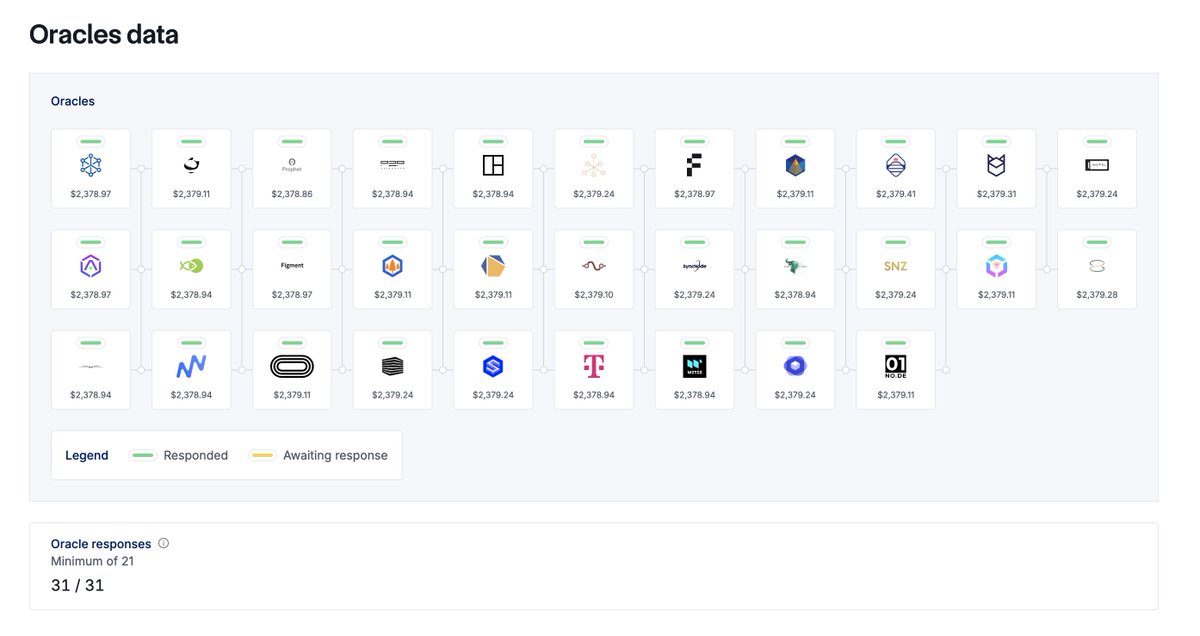Click the orange radial nodes logo
The height and width of the screenshot is (636, 1200).
coord(593,165)
